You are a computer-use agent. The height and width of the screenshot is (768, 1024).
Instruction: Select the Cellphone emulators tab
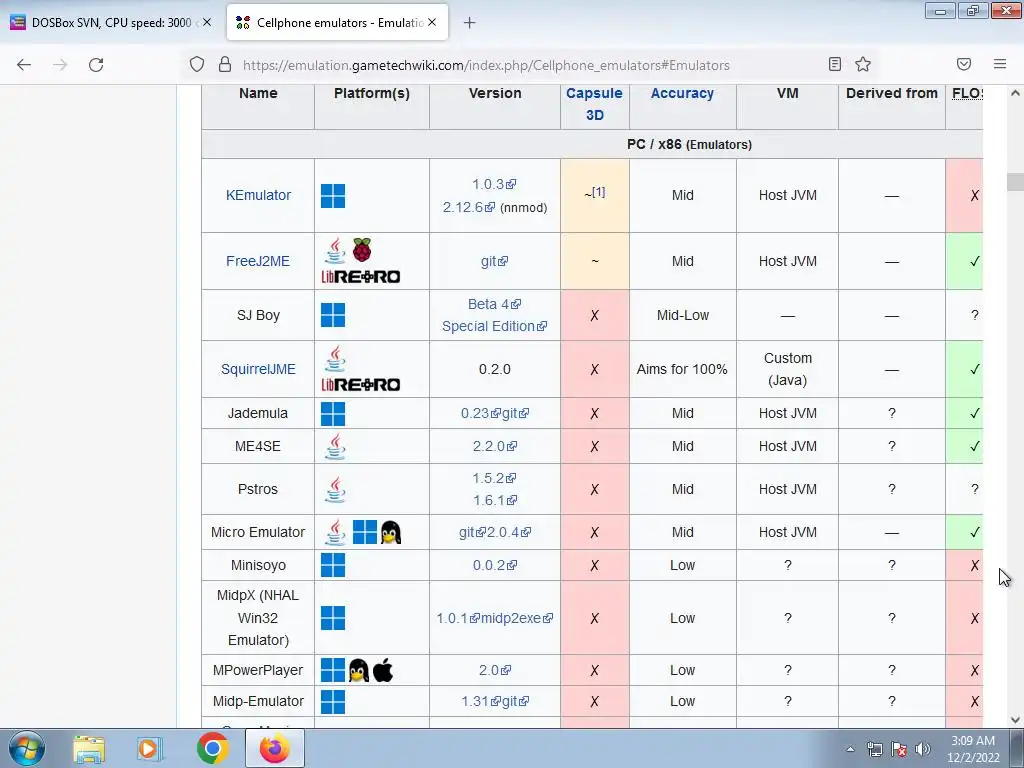pyautogui.click(x=338, y=22)
